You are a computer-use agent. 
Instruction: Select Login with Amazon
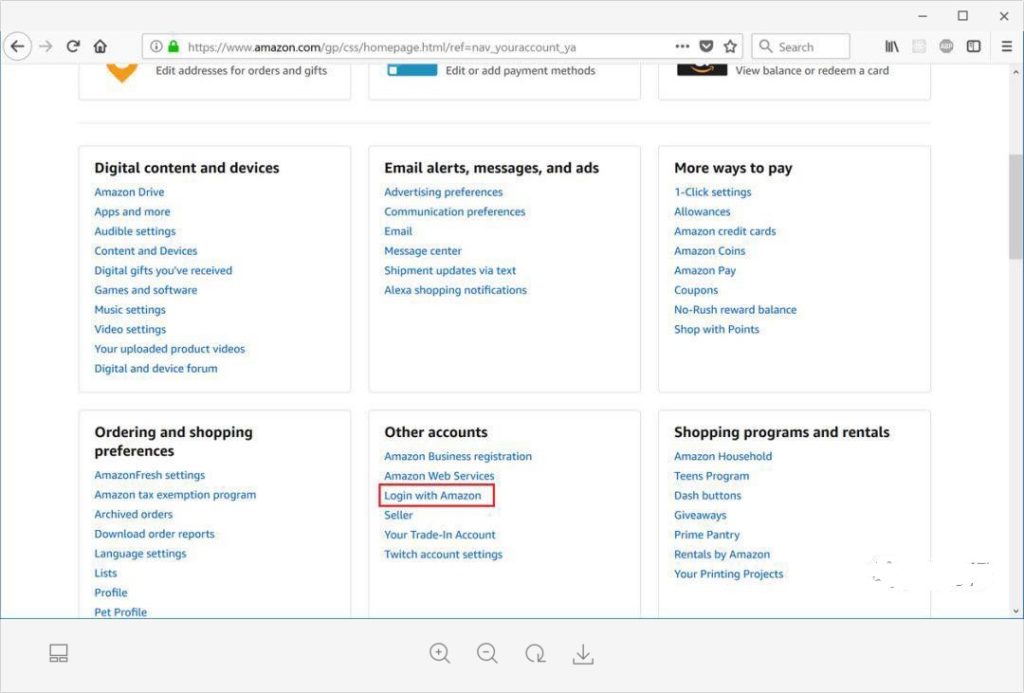pyautogui.click(x=432, y=495)
